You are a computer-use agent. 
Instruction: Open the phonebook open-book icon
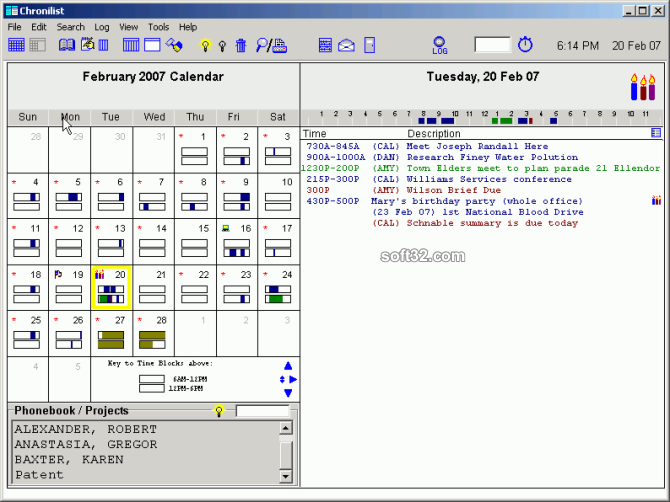(x=67, y=45)
